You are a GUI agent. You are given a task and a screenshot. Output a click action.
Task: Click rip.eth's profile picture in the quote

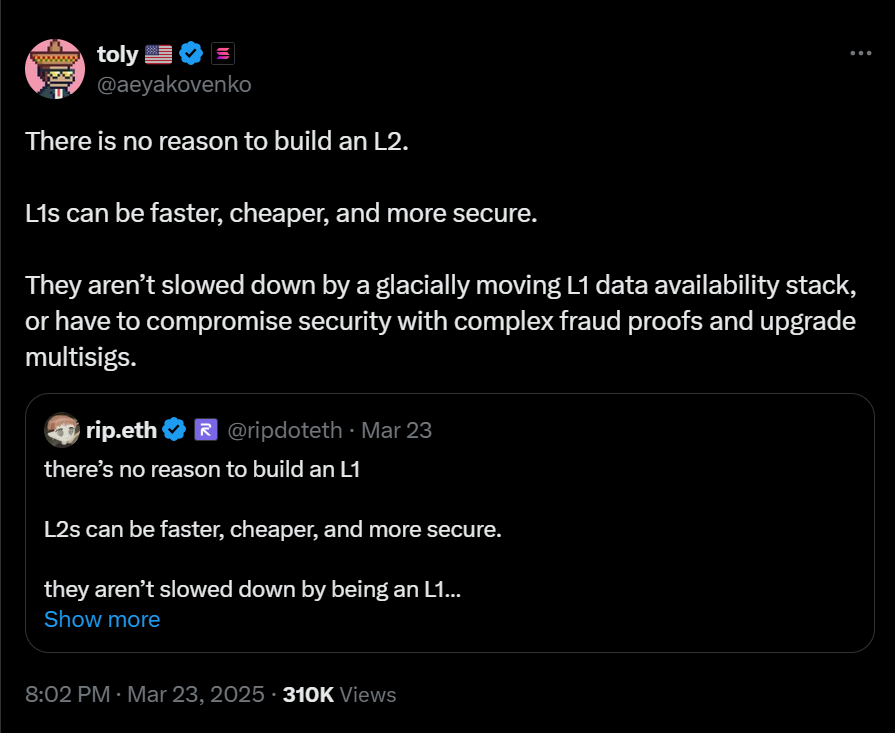click(63, 430)
